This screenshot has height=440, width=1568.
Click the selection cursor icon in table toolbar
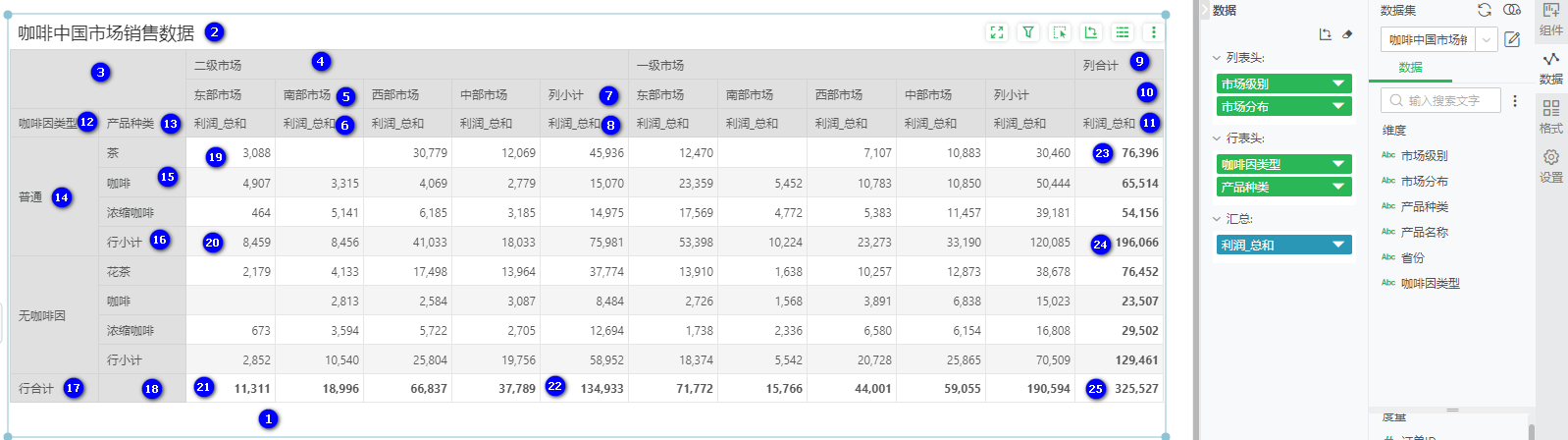click(x=1060, y=32)
